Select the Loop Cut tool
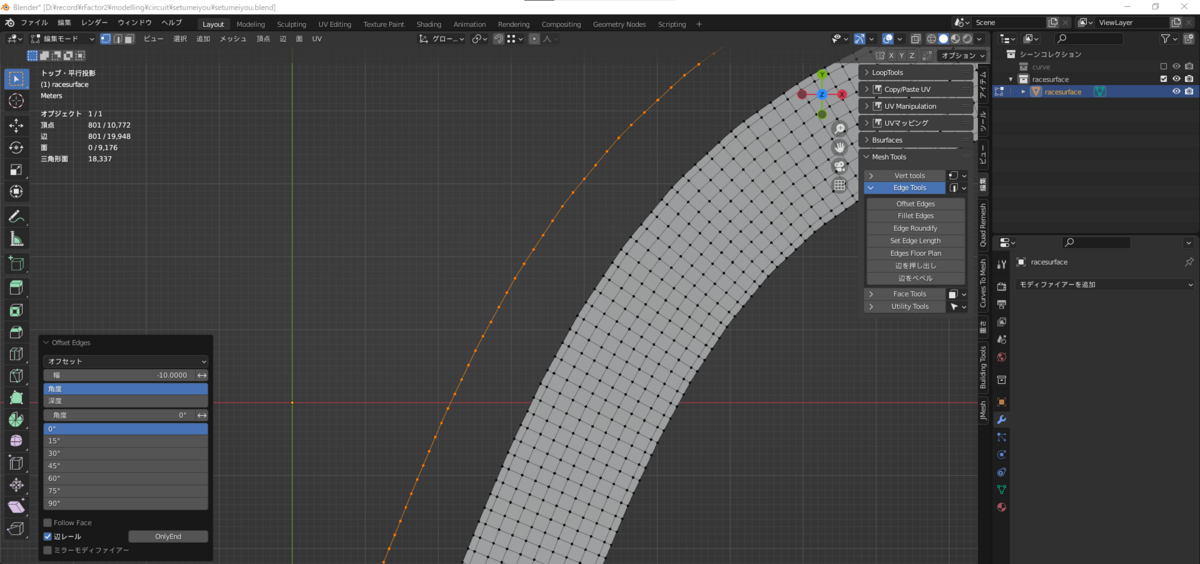The image size is (1200, 564). (x=17, y=353)
